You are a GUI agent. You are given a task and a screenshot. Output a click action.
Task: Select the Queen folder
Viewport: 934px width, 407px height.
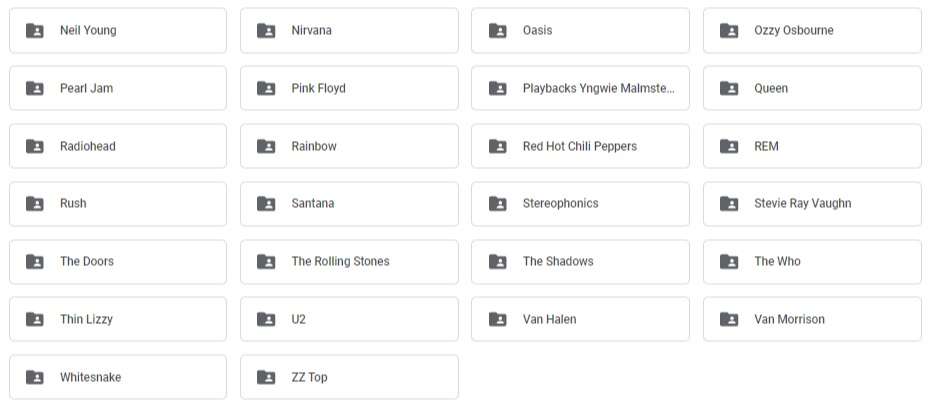pyautogui.click(x=812, y=88)
